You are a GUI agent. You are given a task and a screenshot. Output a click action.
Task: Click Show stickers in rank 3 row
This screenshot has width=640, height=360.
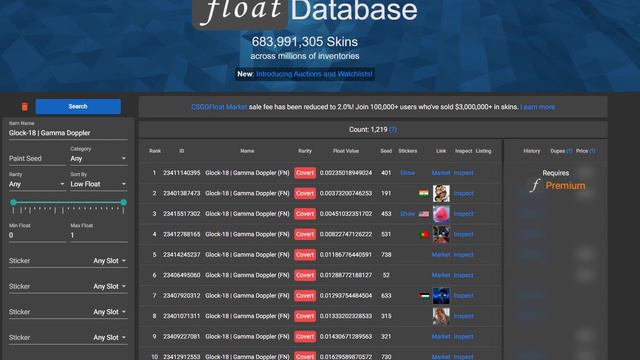pyautogui.click(x=407, y=214)
